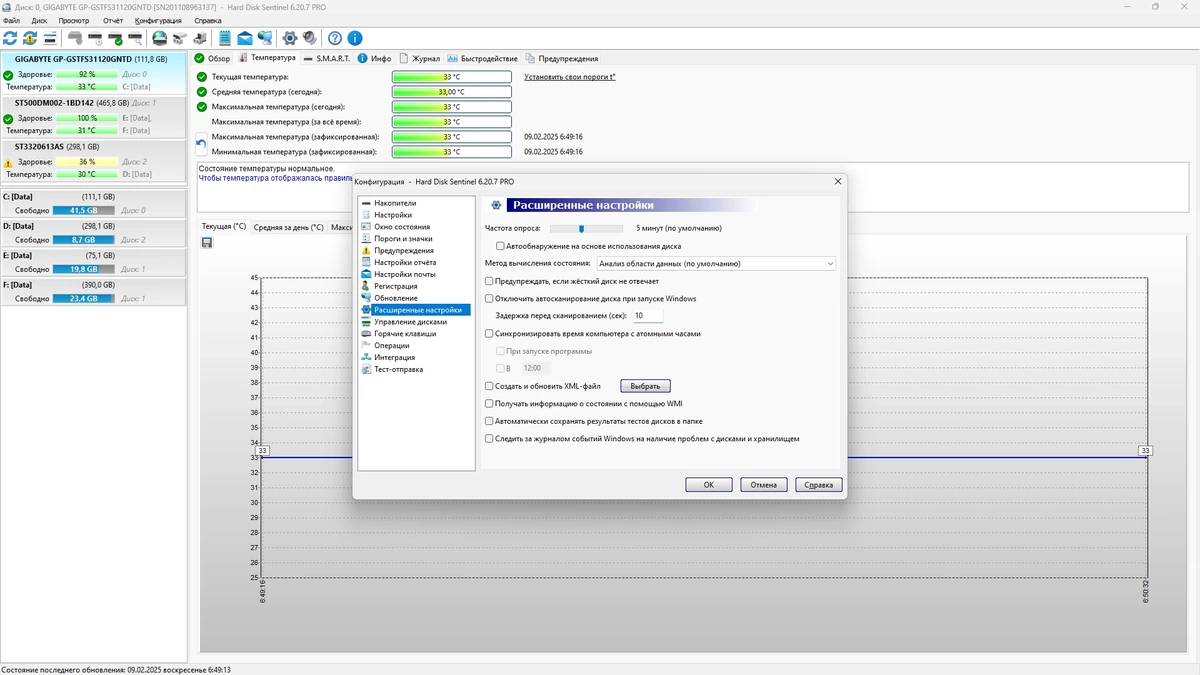The image size is (1200, 675).
Task: Click the network monitors toolbar icon
Action: [265, 38]
